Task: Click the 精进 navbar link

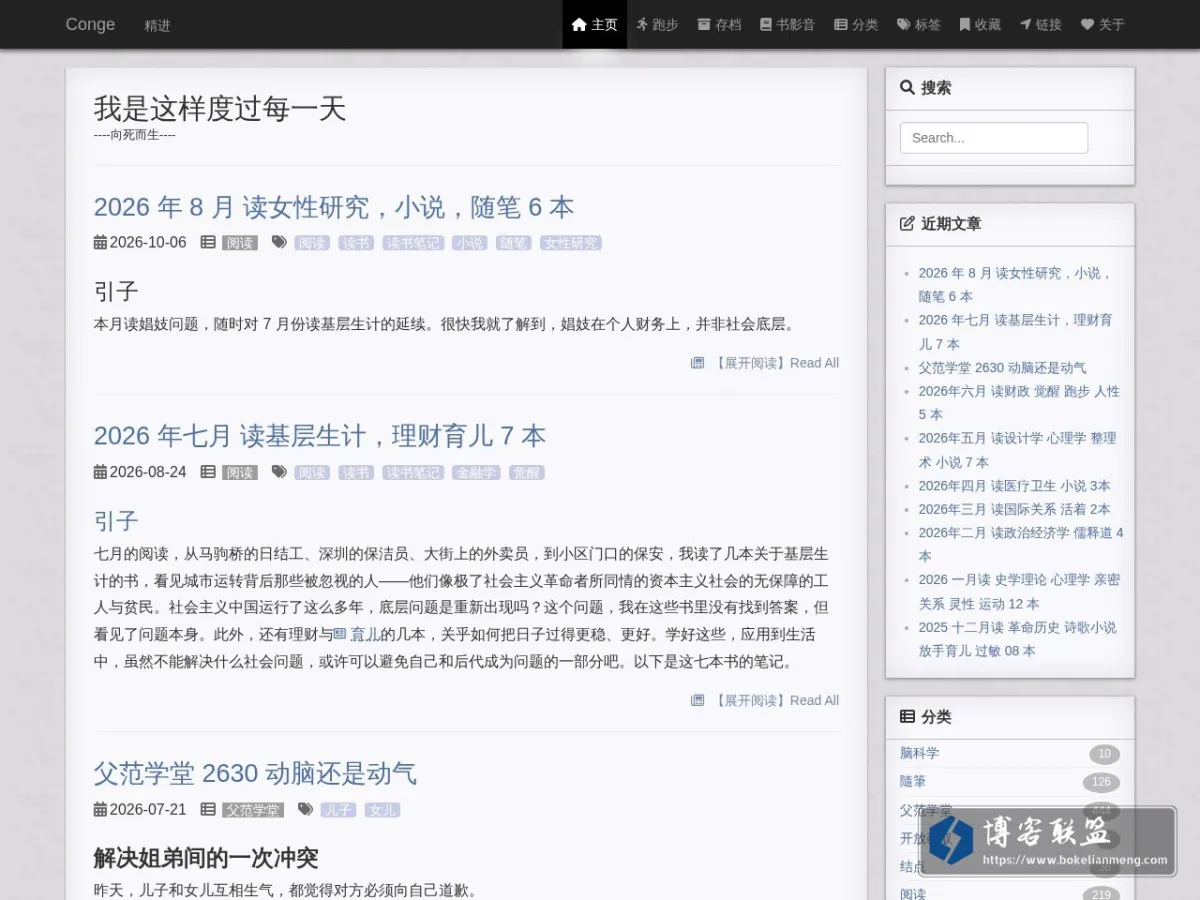Action: tap(157, 25)
